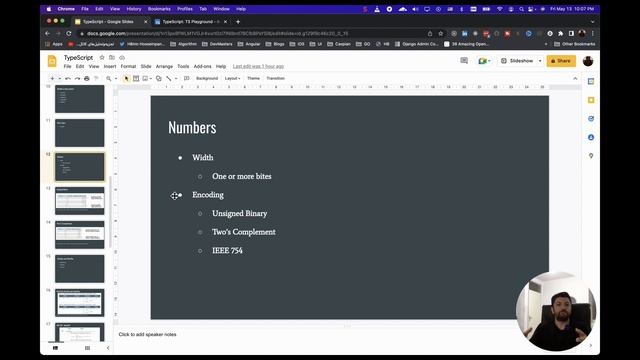
Task: Click the redo icon in toolbar
Action: click(x=77, y=78)
